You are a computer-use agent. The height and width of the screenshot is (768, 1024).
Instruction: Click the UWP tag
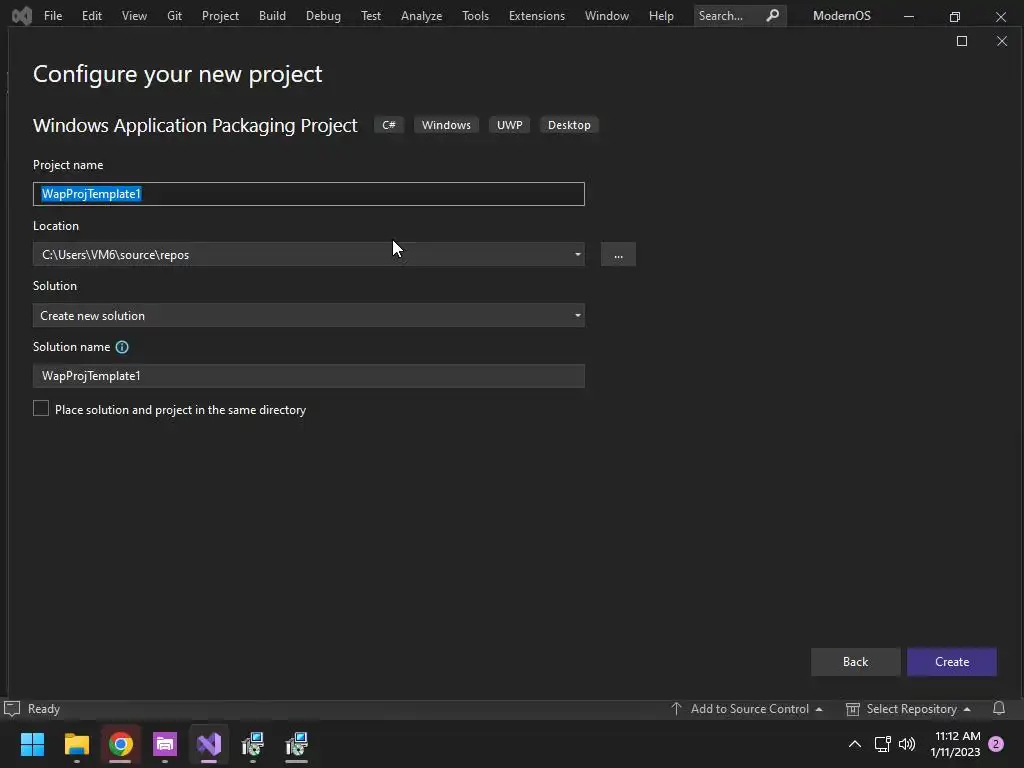pos(509,125)
